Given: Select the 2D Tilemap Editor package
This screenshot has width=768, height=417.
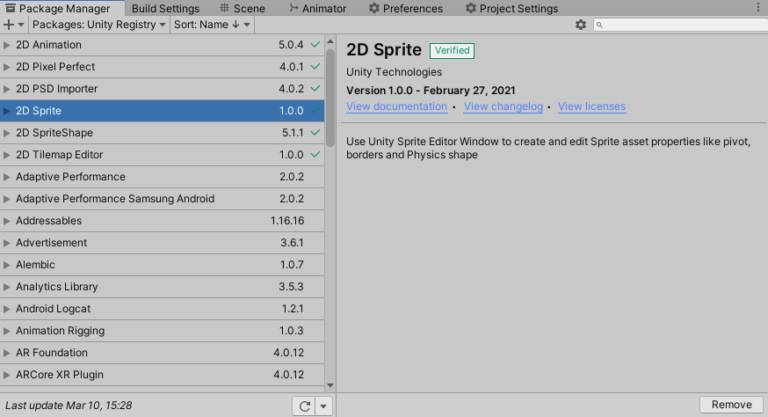Looking at the screenshot, I should click(162, 155).
